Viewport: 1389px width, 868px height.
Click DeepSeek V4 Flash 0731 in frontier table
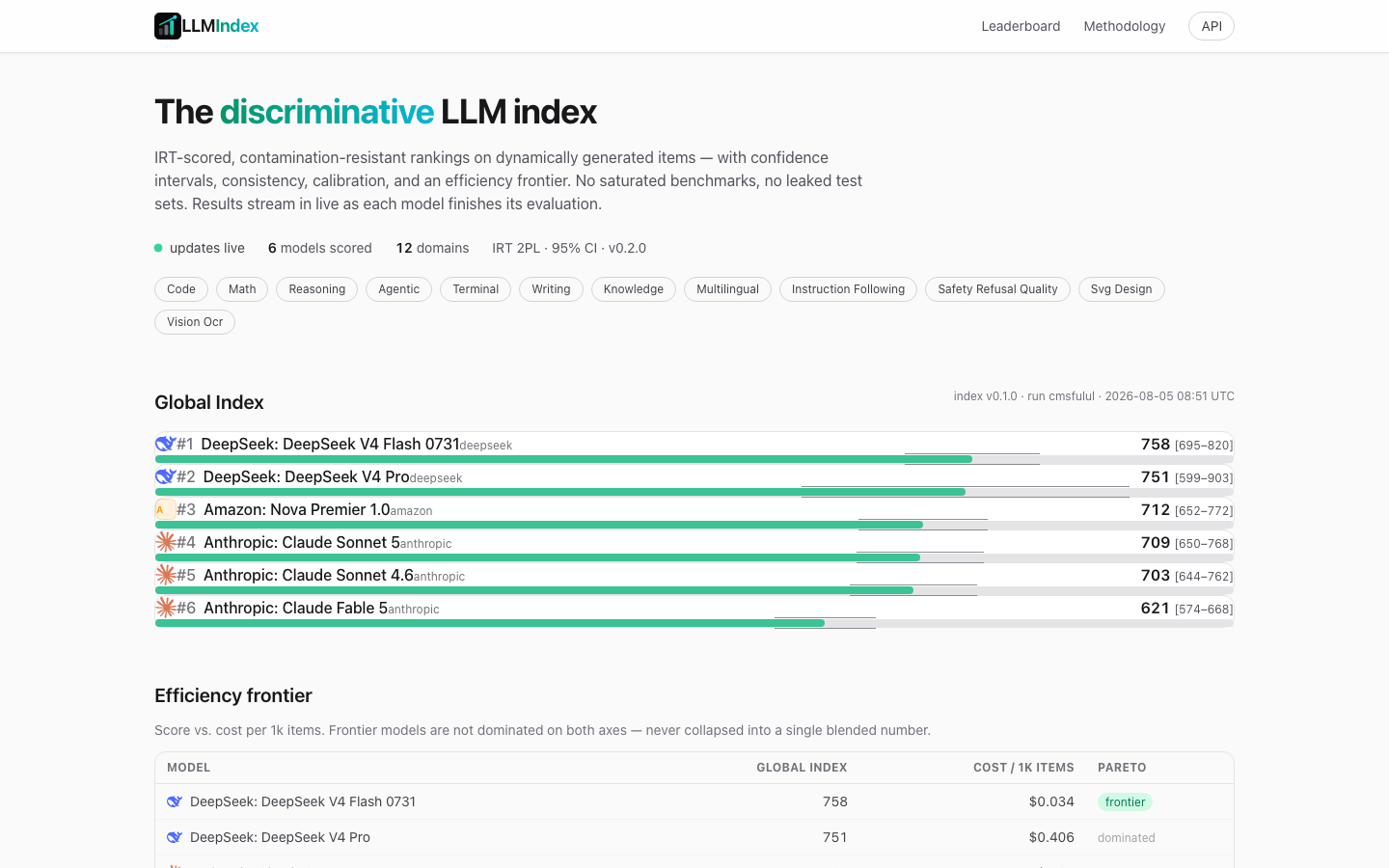[x=303, y=801]
